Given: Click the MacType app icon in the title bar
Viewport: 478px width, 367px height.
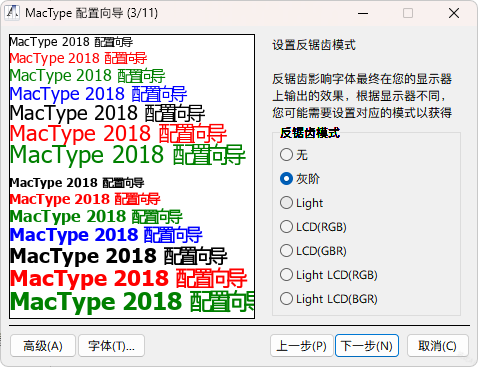Looking at the screenshot, I should click(x=12, y=13).
